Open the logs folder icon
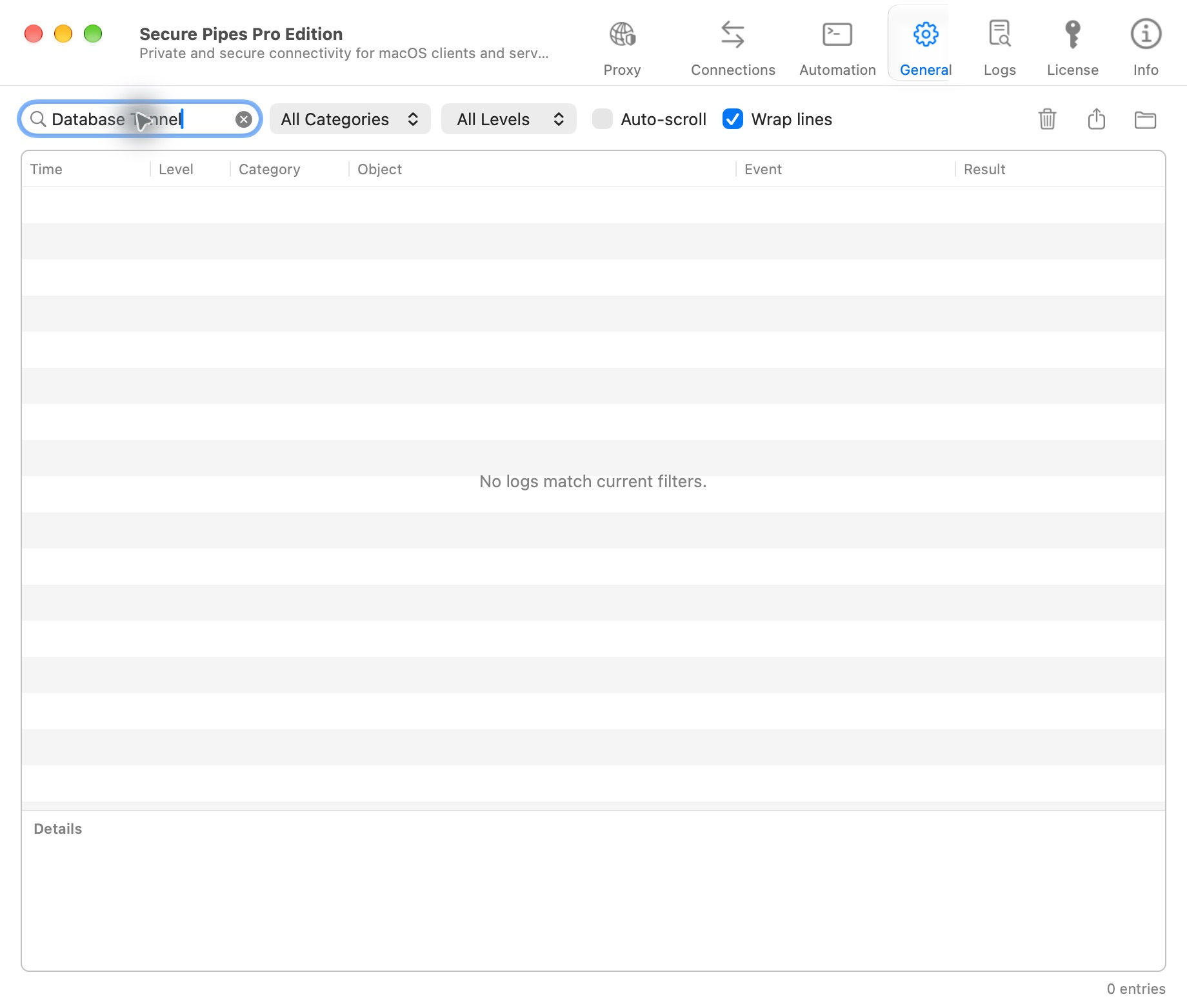1187x1008 pixels. [1145, 119]
